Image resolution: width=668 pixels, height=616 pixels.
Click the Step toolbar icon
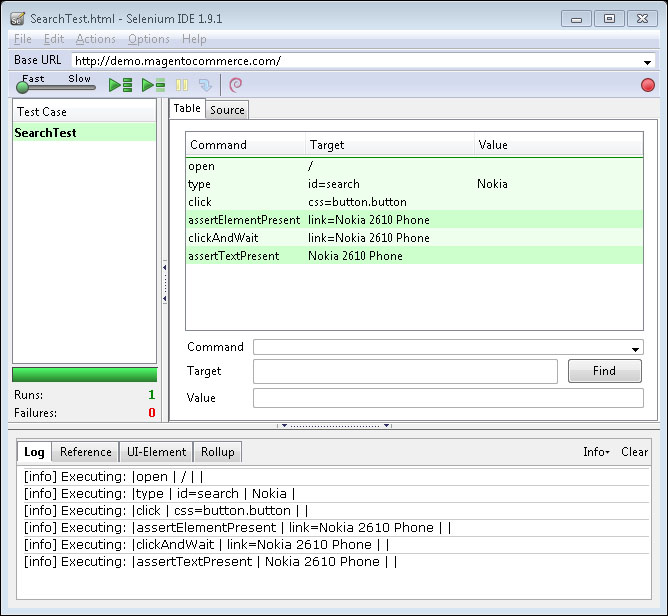pos(205,86)
